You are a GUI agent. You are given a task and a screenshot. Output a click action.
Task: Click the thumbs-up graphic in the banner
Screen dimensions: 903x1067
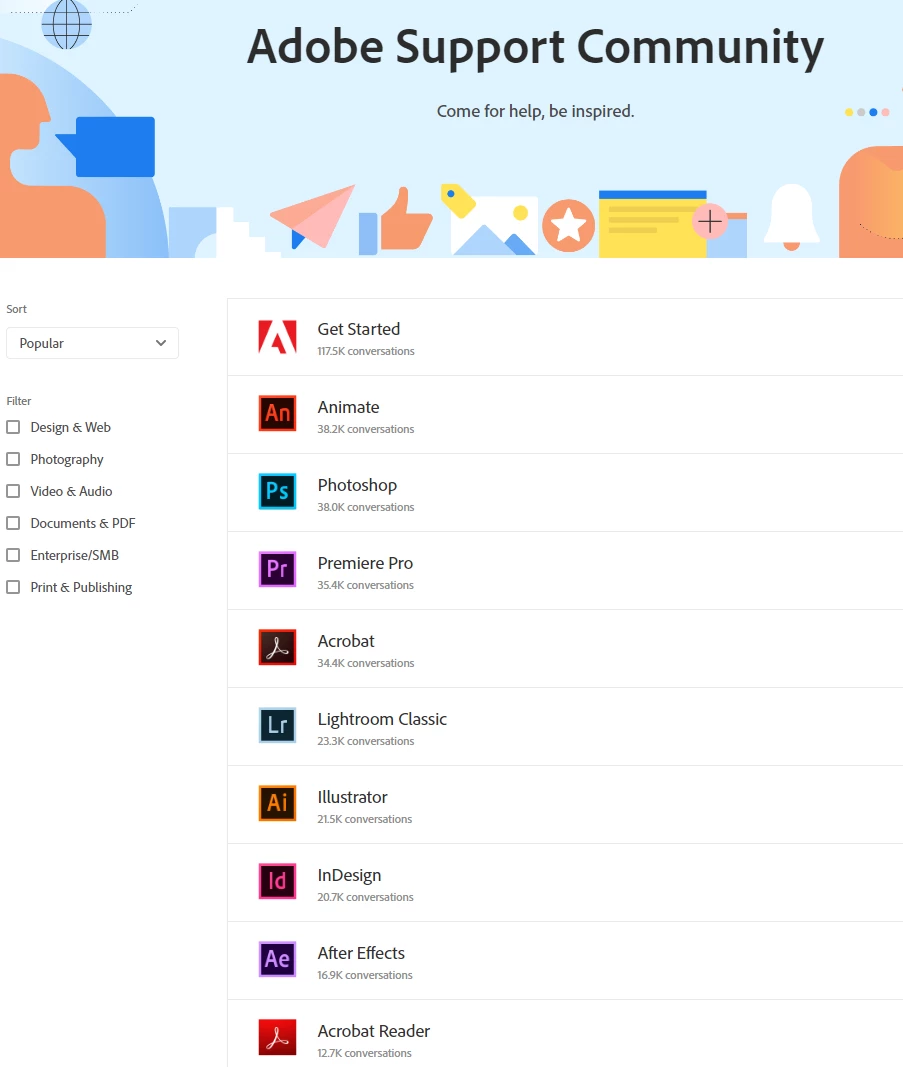pos(395,221)
